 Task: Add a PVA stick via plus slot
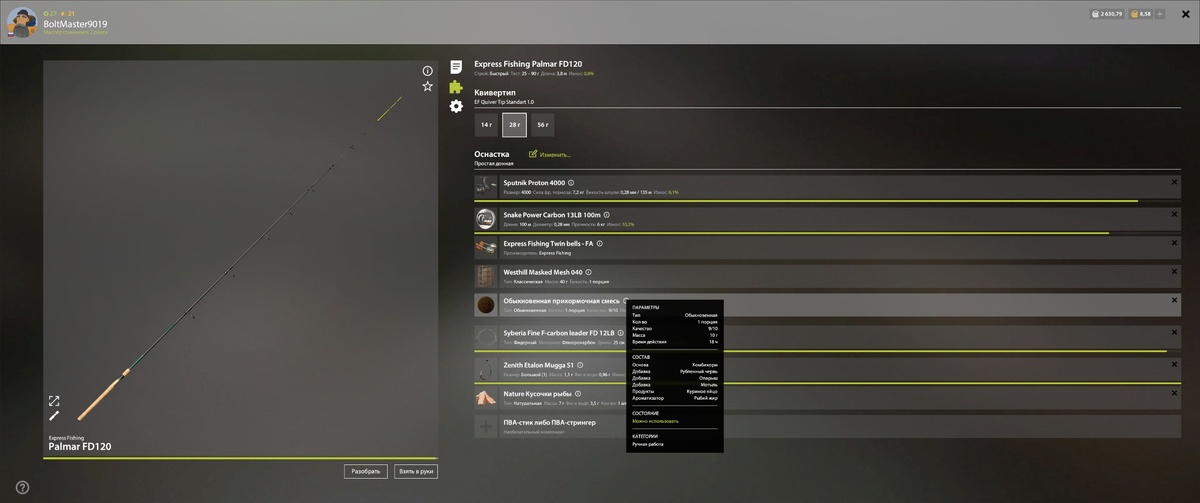click(486, 427)
